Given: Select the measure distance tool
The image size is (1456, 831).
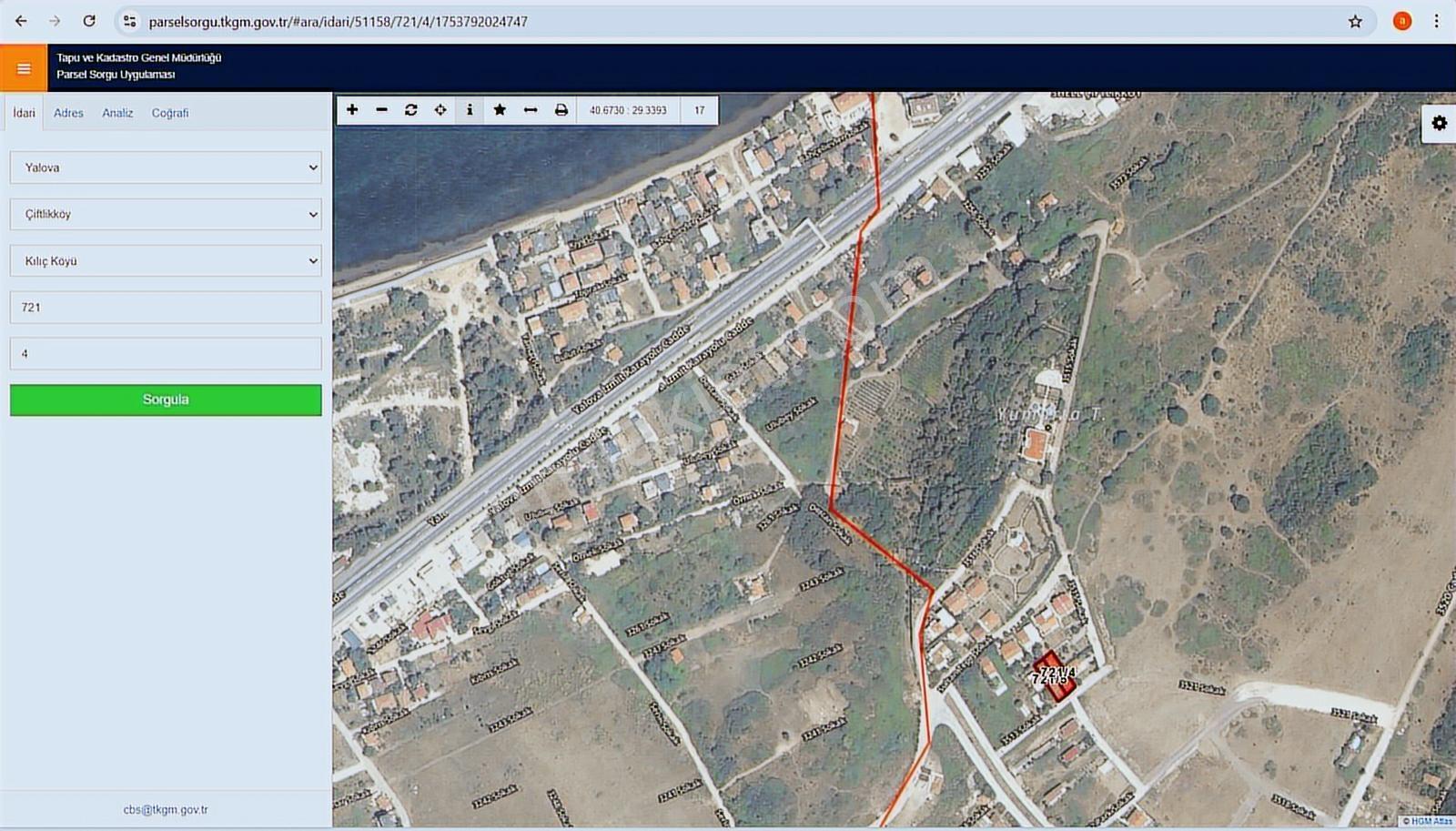Looking at the screenshot, I should [531, 110].
